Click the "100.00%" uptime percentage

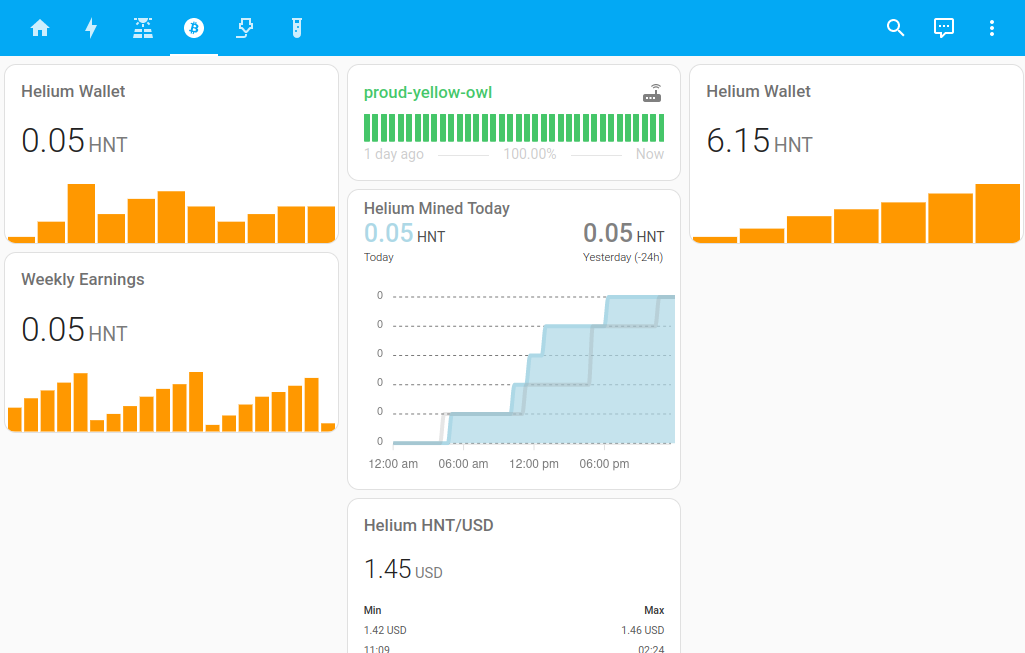tap(529, 154)
